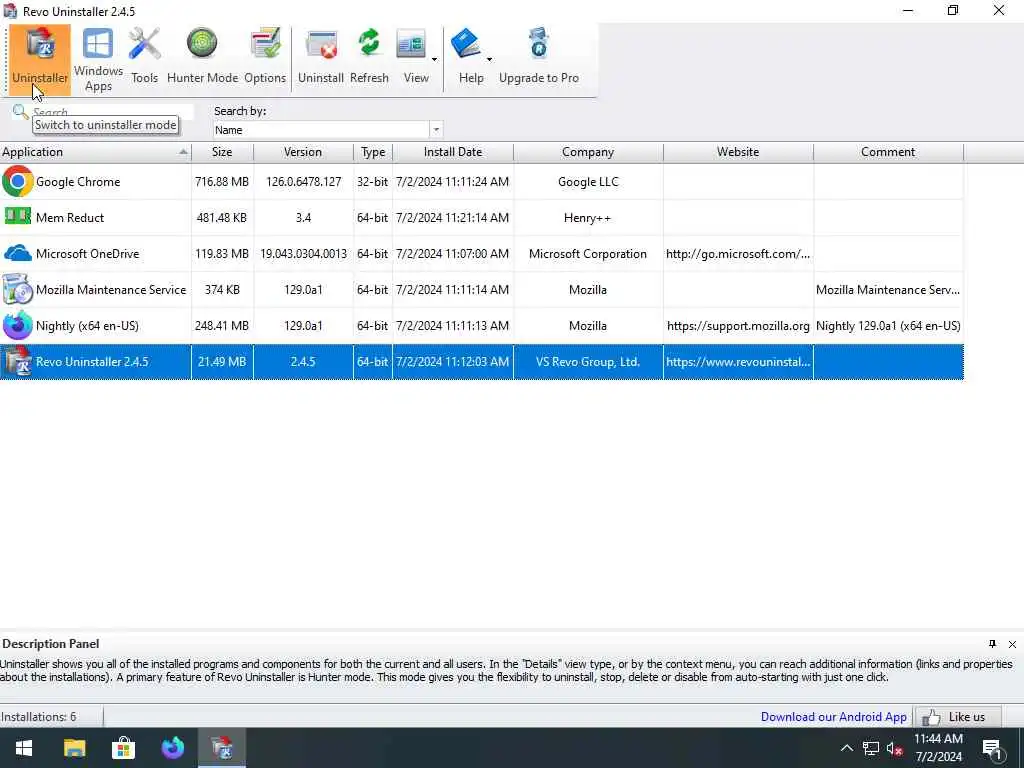Click 'Installations: 6' status text
Image resolution: width=1024 pixels, height=768 pixels.
[39, 716]
